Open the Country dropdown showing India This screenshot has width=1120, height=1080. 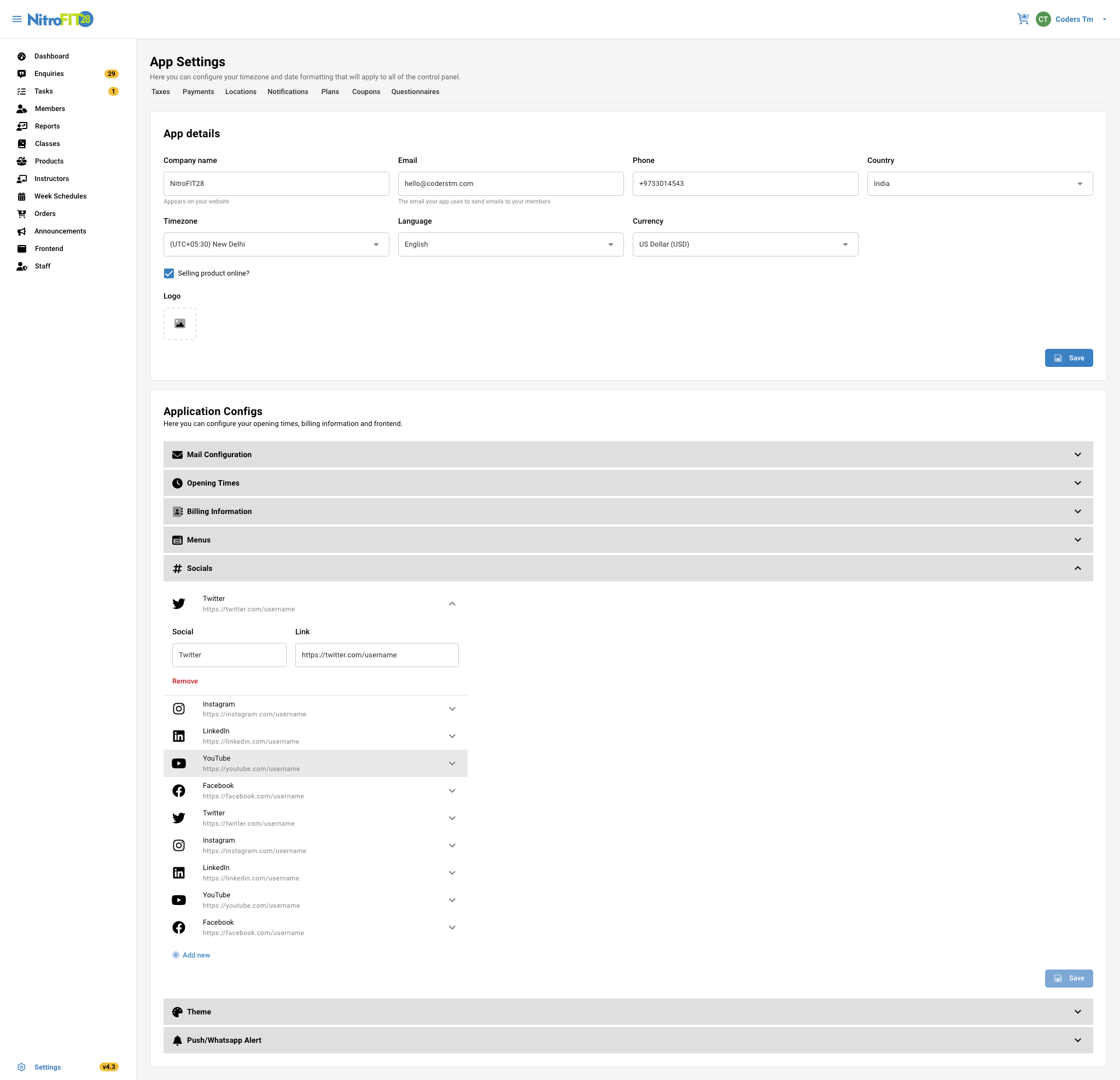(x=979, y=184)
